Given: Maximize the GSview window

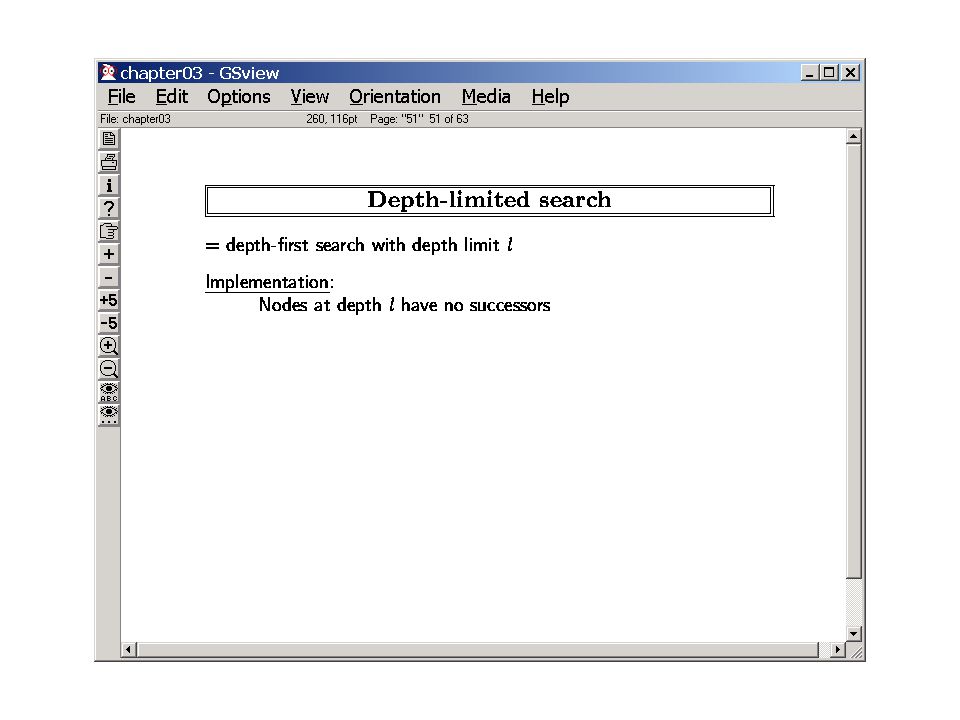Looking at the screenshot, I should (829, 73).
